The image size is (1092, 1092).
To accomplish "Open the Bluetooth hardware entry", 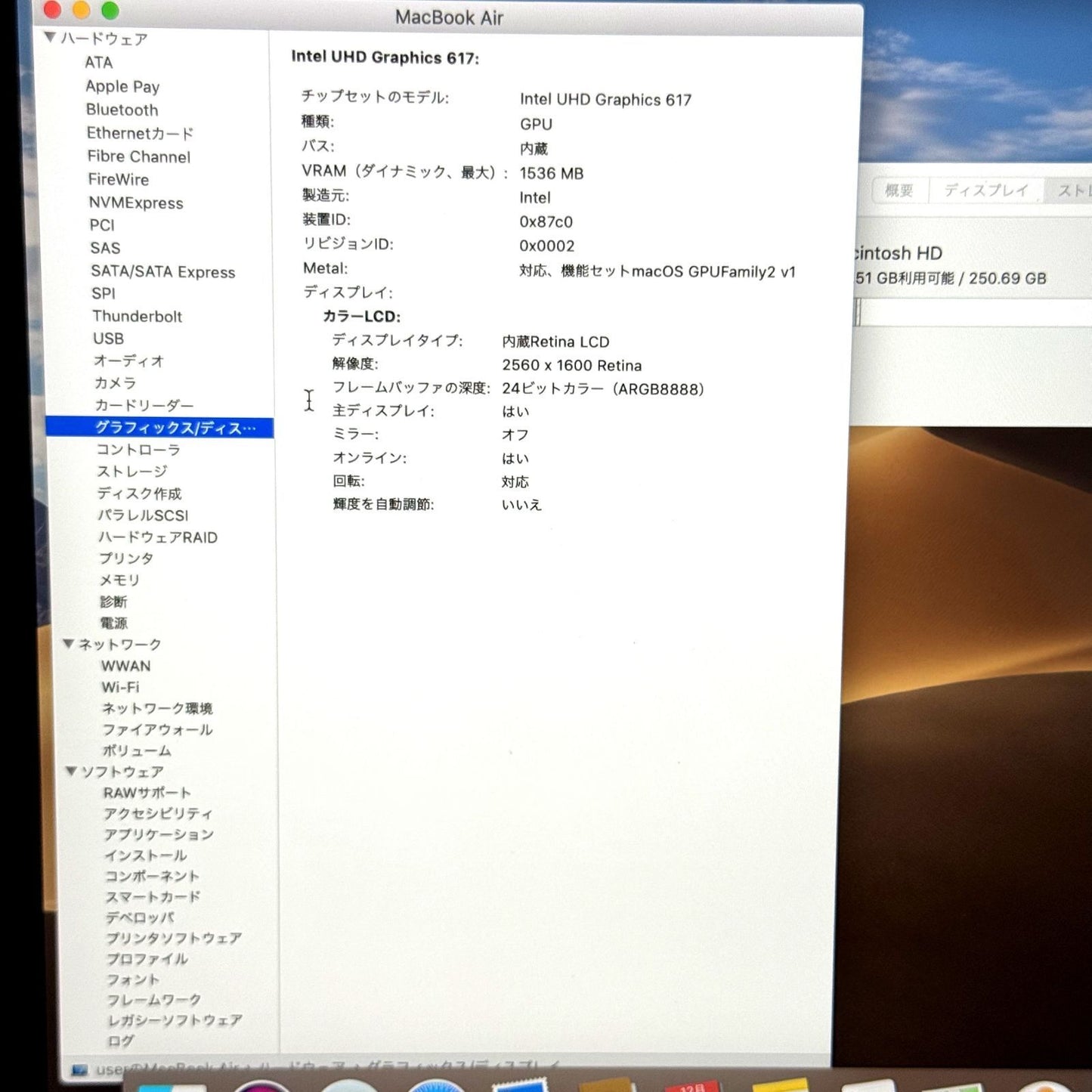I will 122,110.
